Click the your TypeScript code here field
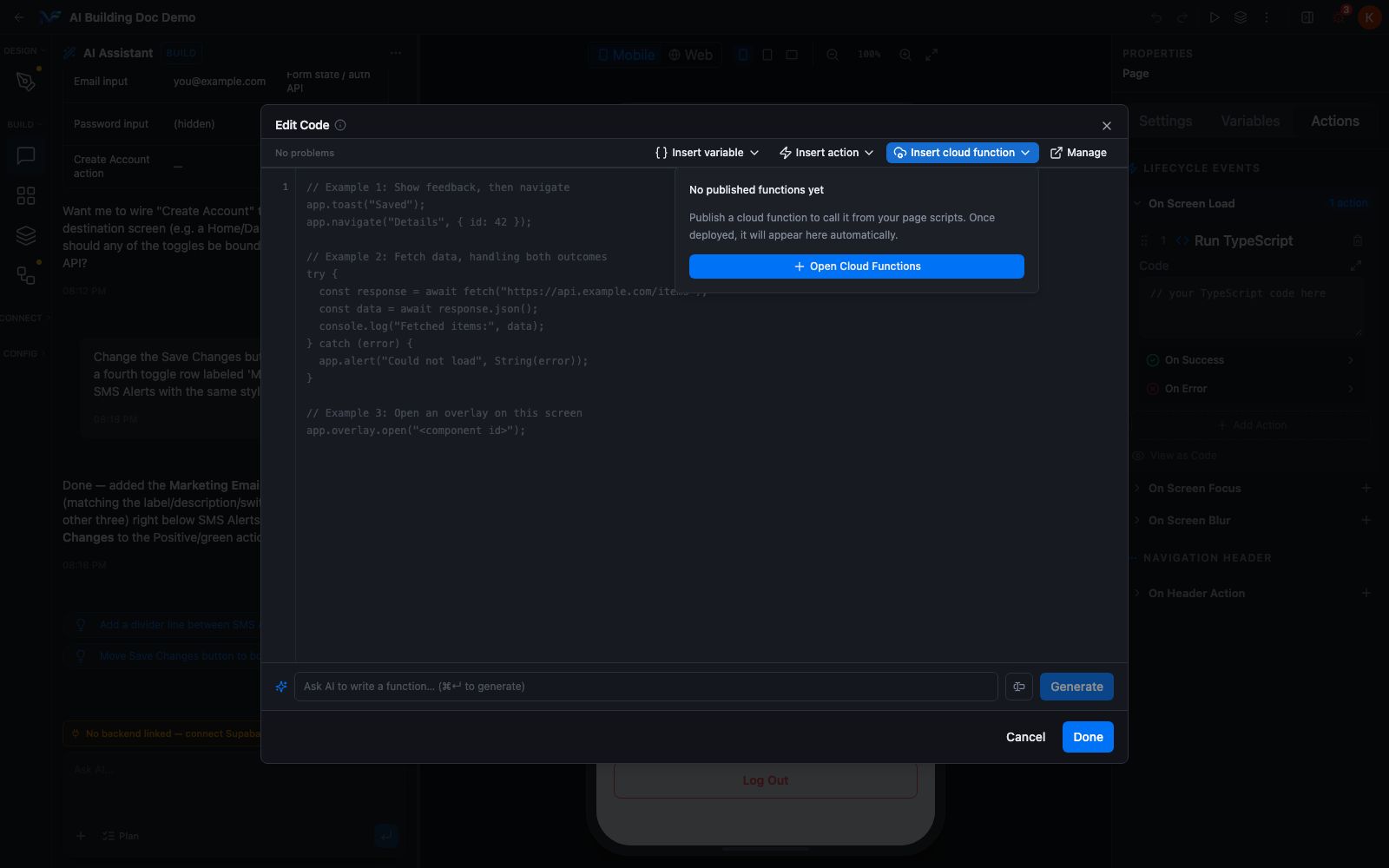 [1251, 308]
